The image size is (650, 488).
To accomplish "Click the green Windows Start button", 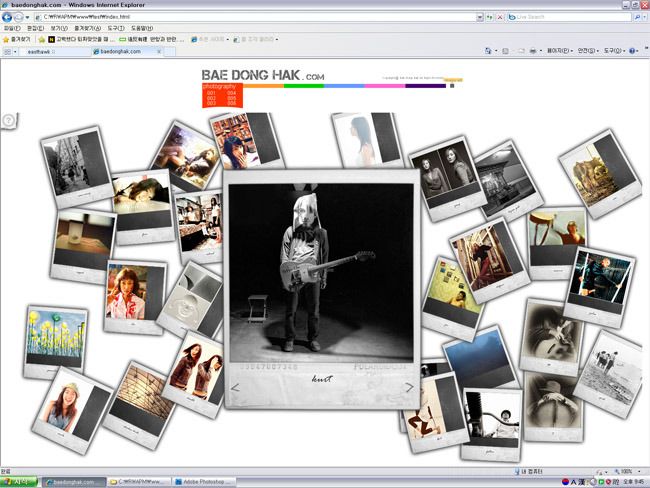I will pyautogui.click(x=19, y=482).
